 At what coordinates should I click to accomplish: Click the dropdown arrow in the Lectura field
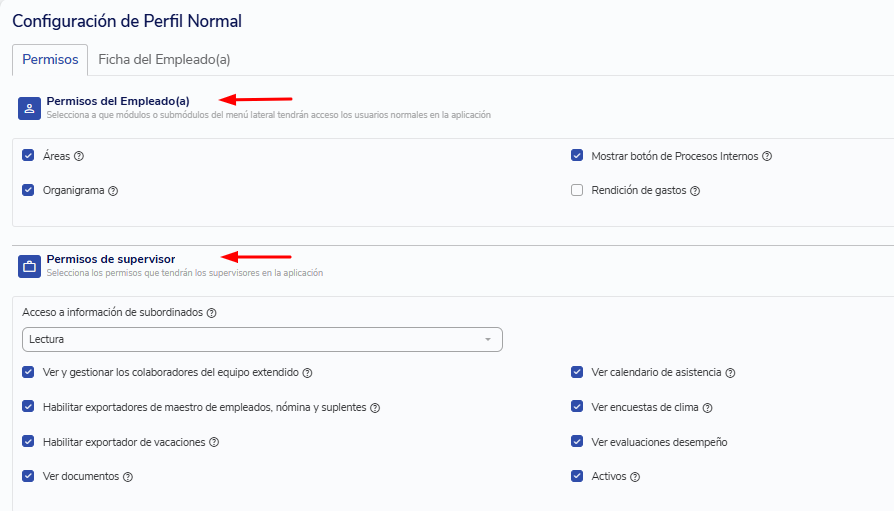(488, 339)
